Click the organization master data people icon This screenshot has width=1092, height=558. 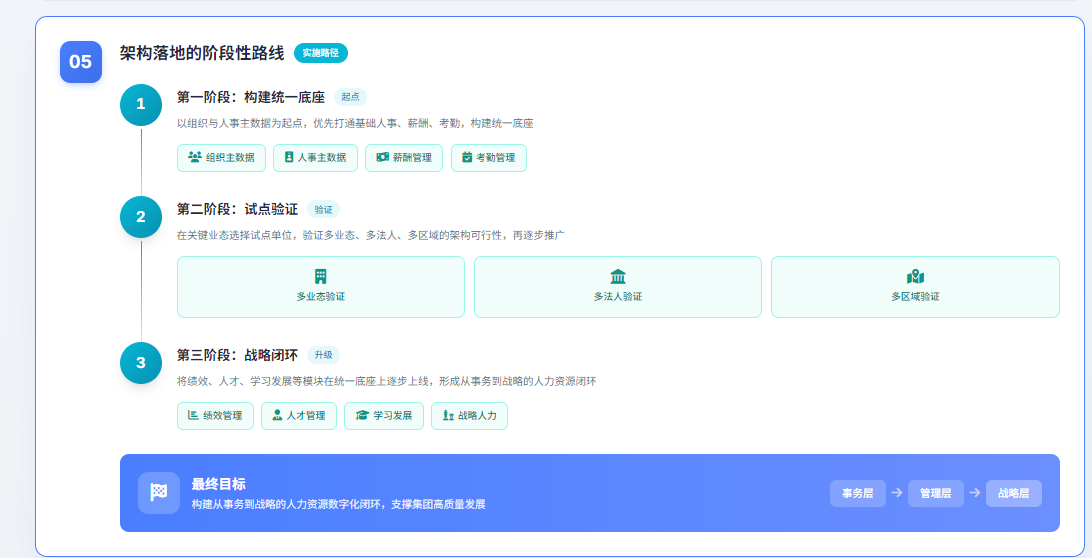[x=195, y=157]
